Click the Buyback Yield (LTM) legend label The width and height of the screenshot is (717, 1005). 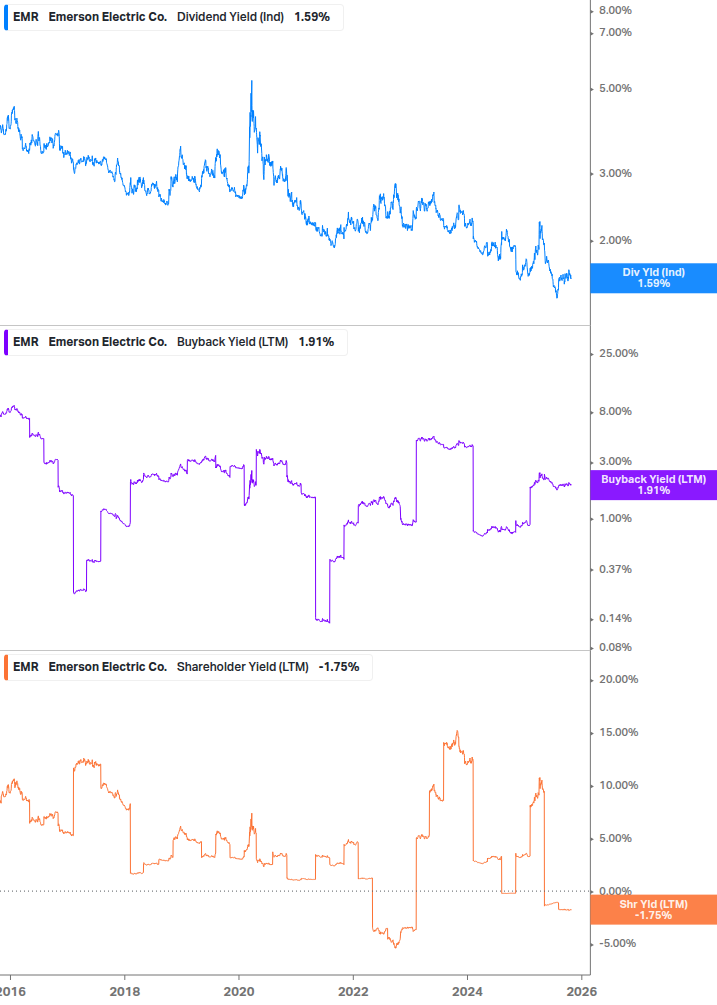[232, 342]
